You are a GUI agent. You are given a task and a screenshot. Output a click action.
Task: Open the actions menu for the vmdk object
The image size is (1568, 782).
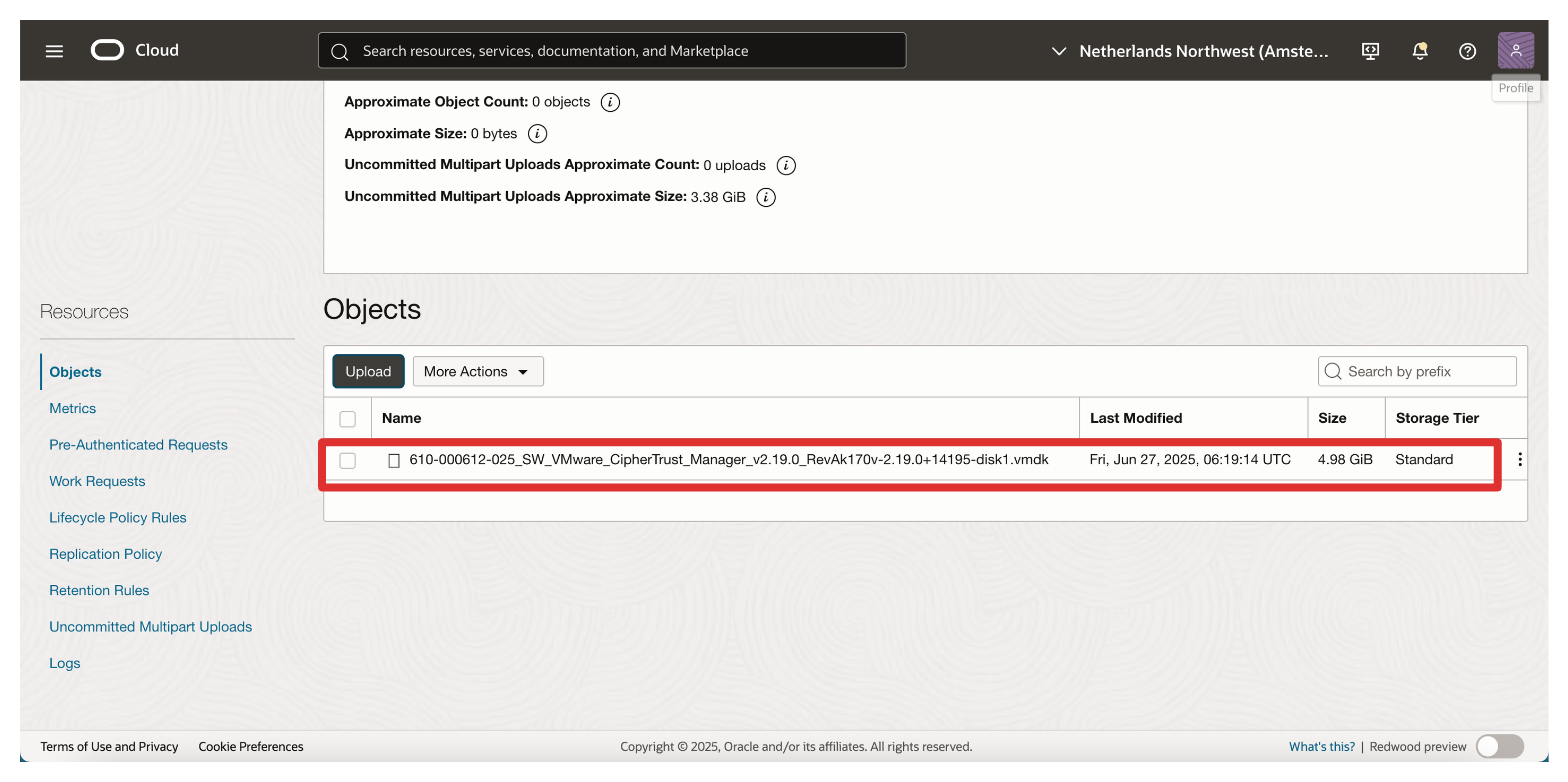1520,460
